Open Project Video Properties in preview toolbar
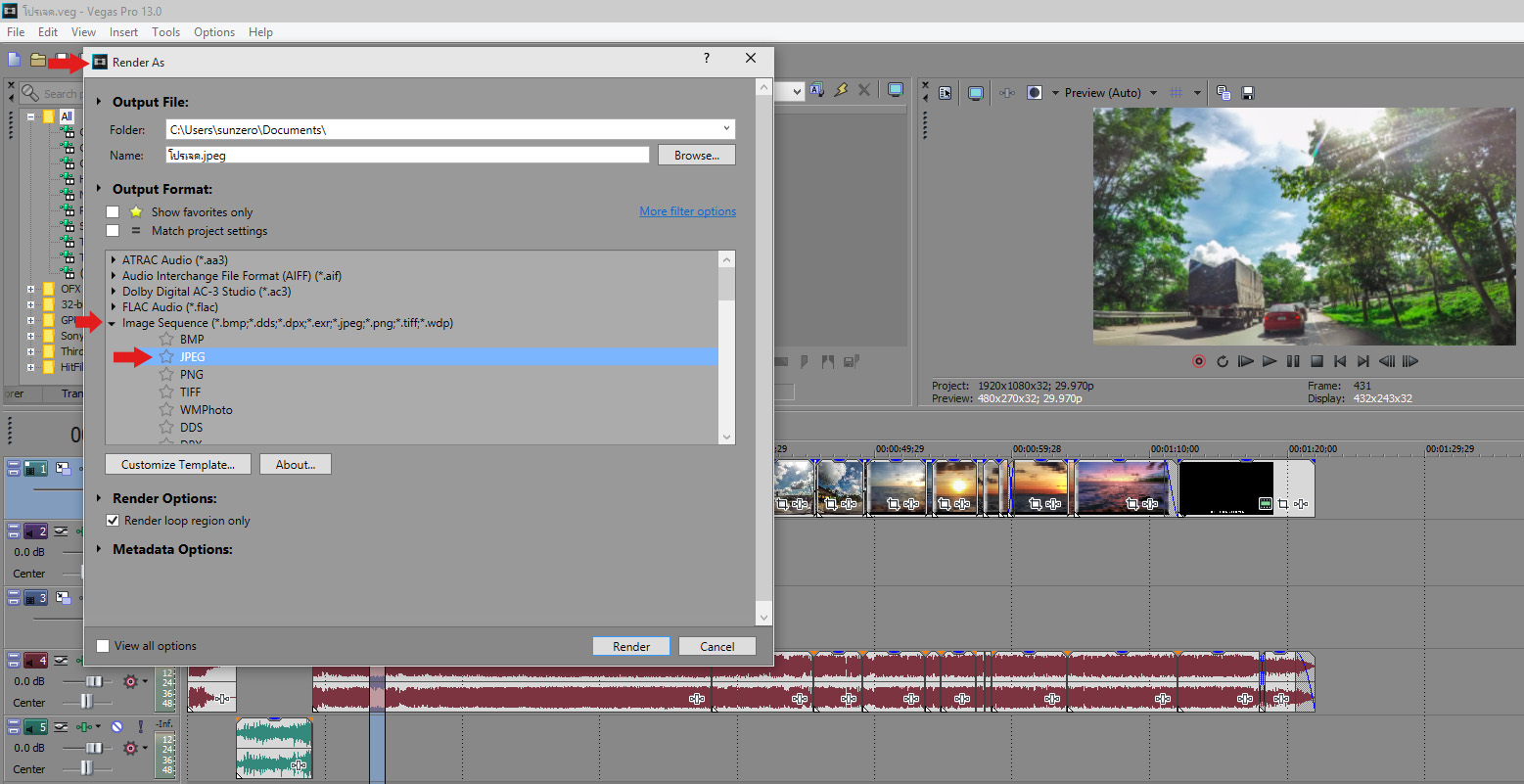This screenshot has height=784, width=1524. (945, 92)
